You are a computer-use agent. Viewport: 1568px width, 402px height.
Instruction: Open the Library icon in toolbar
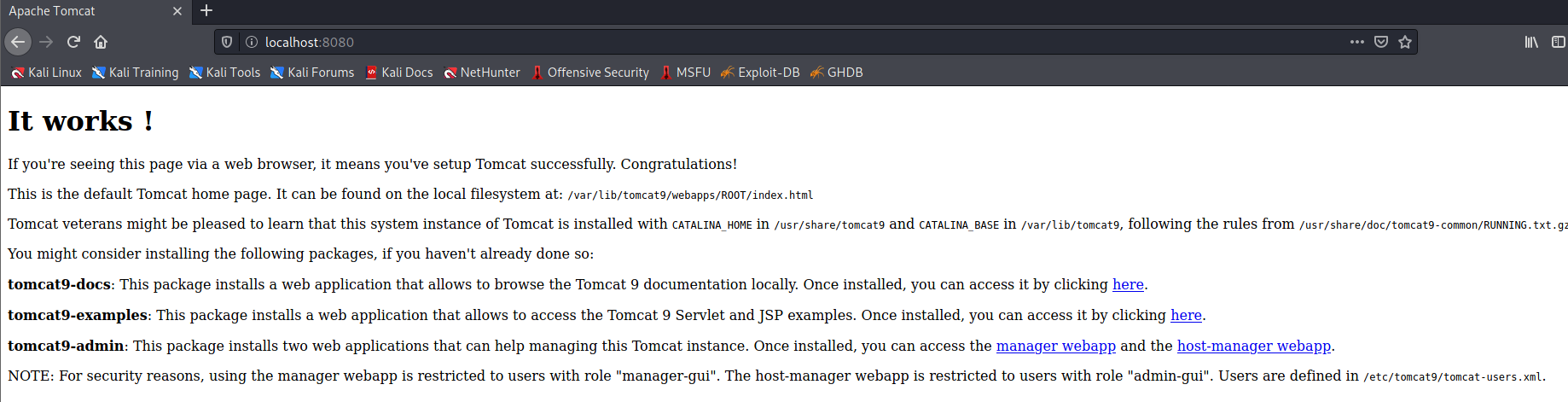point(1531,42)
